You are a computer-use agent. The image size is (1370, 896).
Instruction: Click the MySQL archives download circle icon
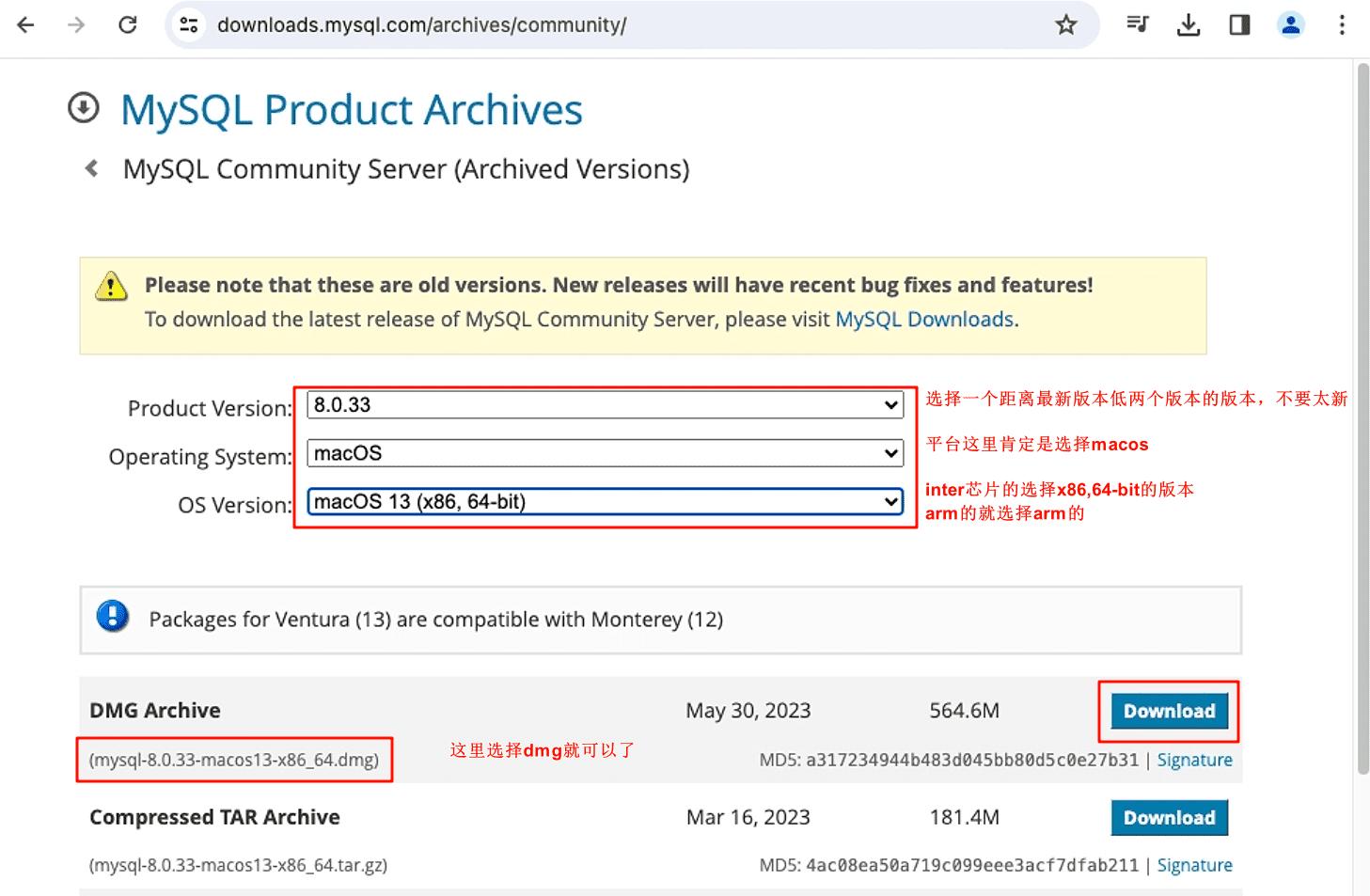(84, 107)
